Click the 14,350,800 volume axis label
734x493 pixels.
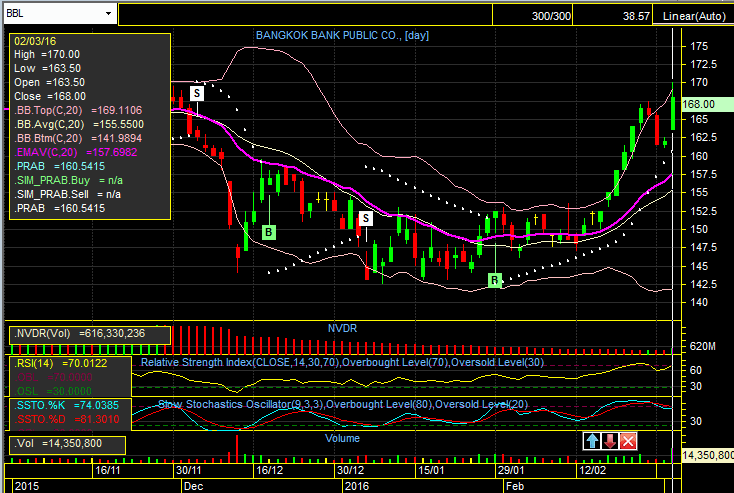pos(708,455)
